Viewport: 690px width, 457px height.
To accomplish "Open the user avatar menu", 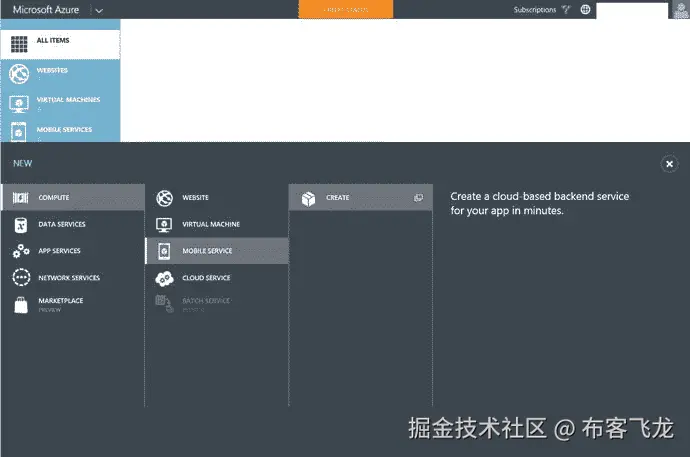I will (x=680, y=10).
